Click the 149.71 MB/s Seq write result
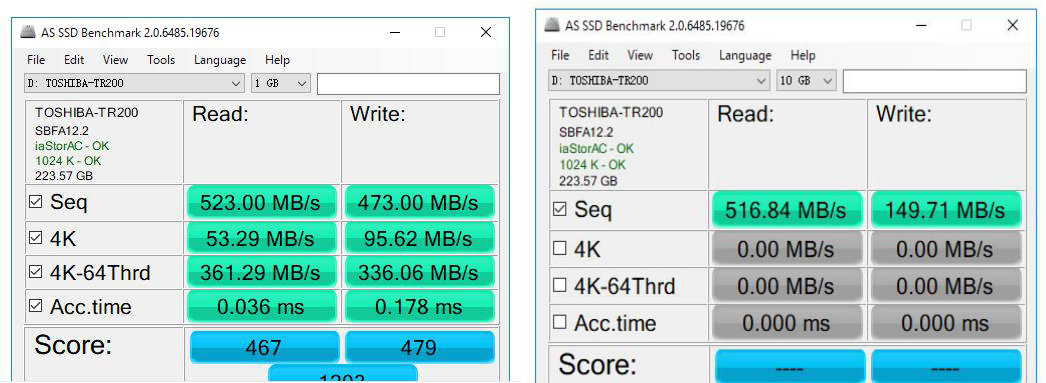The image size is (1046, 383). click(x=945, y=210)
